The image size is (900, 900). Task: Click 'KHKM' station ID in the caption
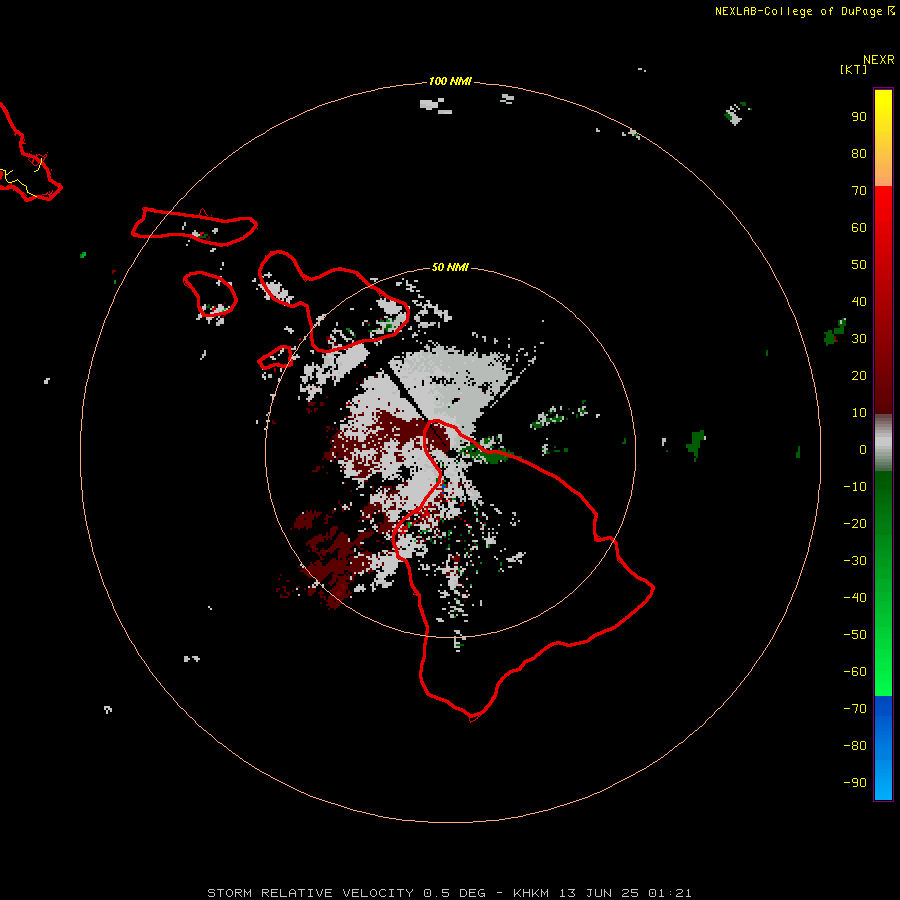(x=532, y=893)
